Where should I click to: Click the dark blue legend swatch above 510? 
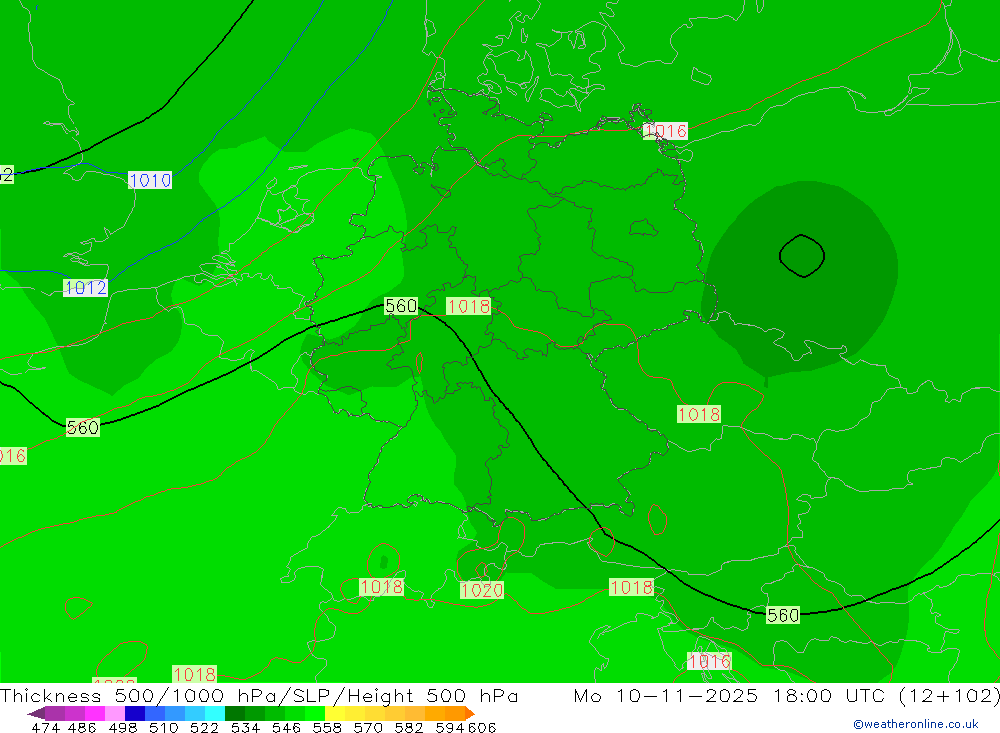click(x=135, y=713)
